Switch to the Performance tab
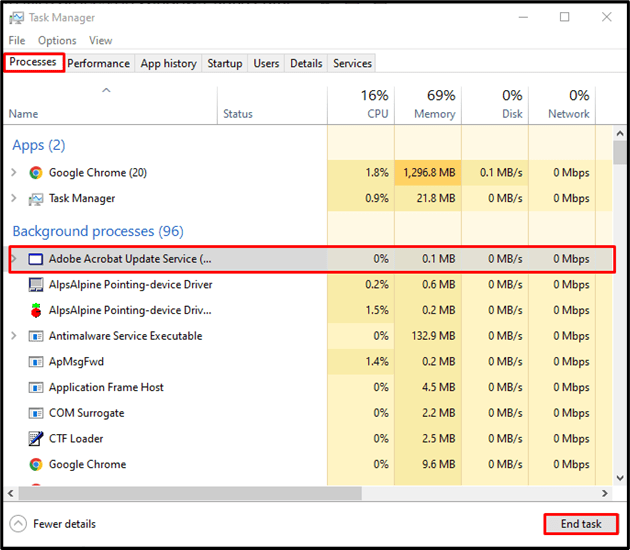 [98, 63]
